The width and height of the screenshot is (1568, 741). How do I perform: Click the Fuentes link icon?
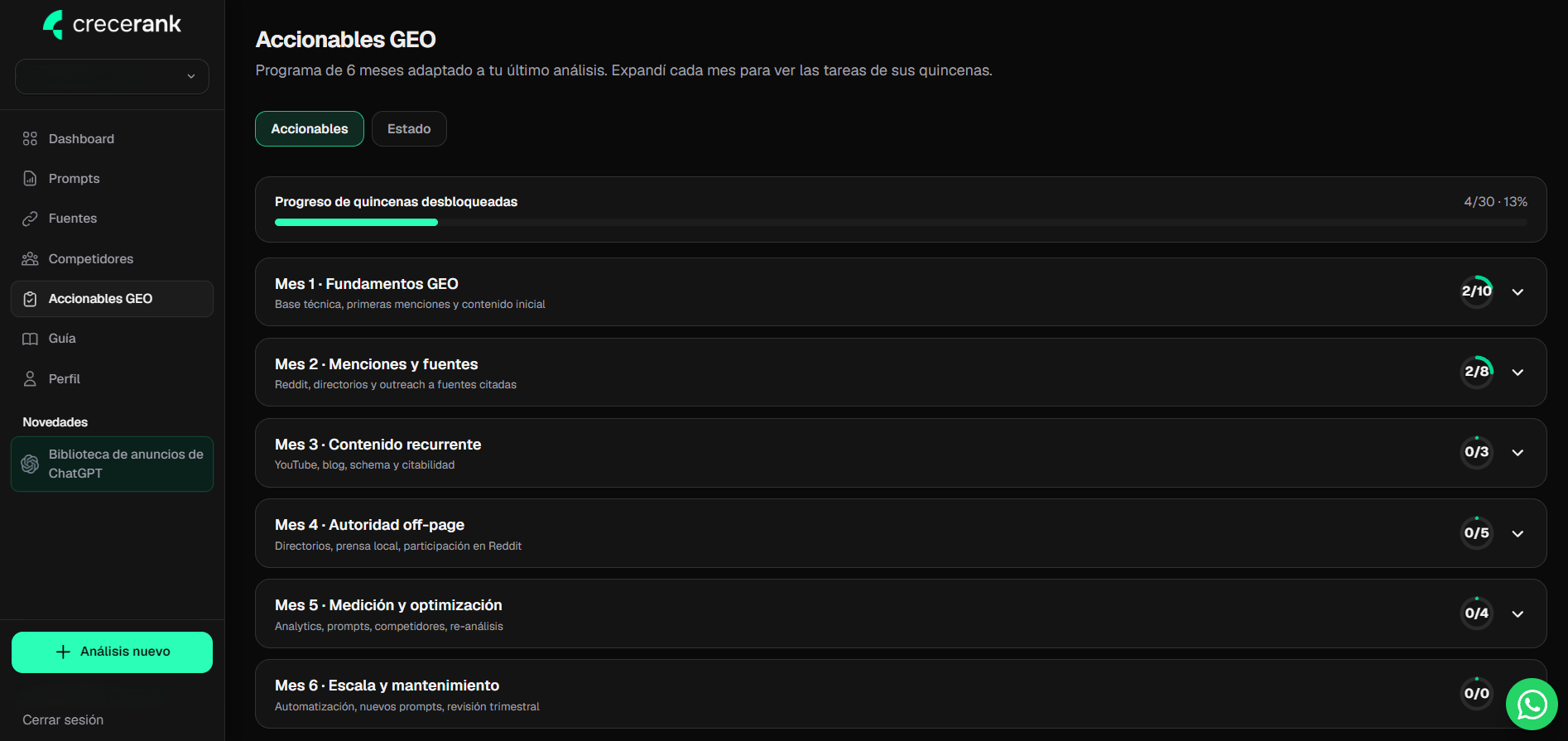(30, 219)
